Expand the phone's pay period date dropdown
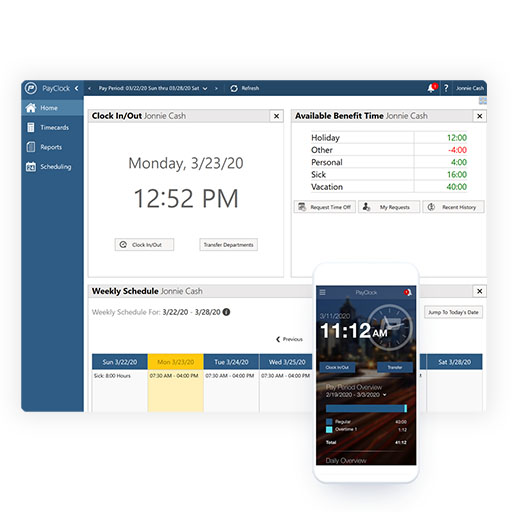The width and height of the screenshot is (512, 512). (385, 395)
